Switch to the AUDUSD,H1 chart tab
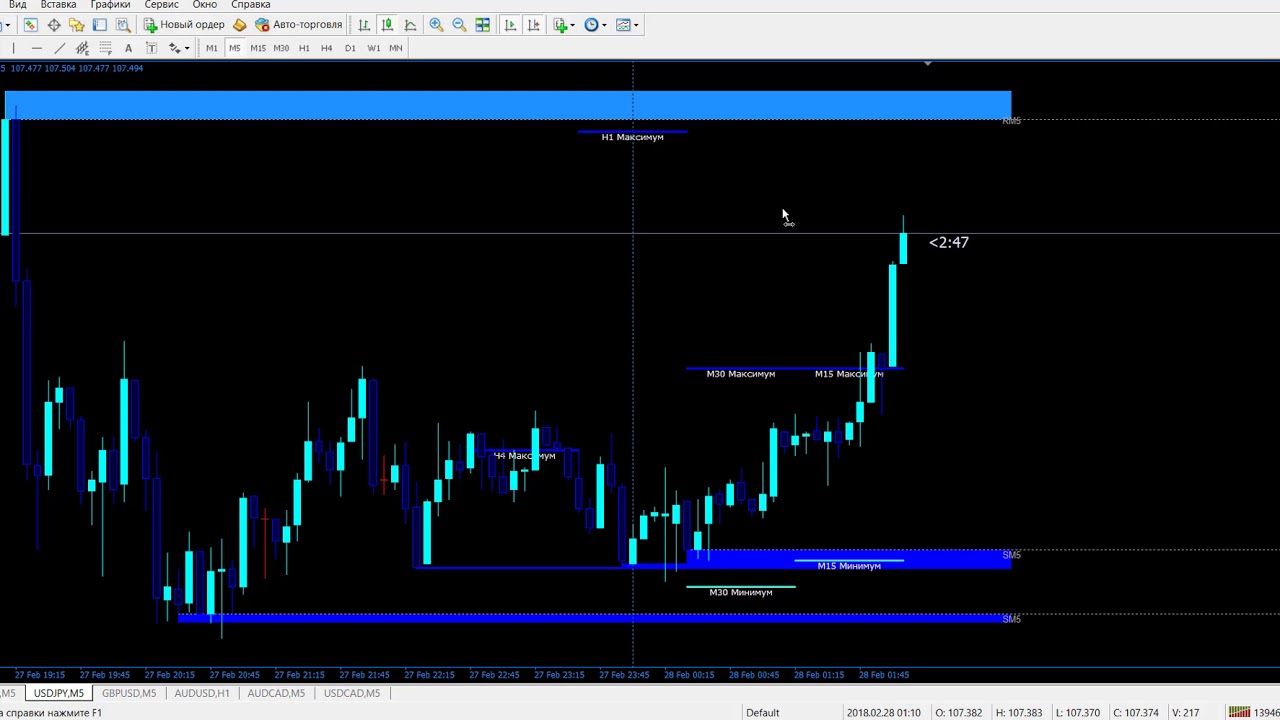Screen dimensions: 1280x720 201,693
